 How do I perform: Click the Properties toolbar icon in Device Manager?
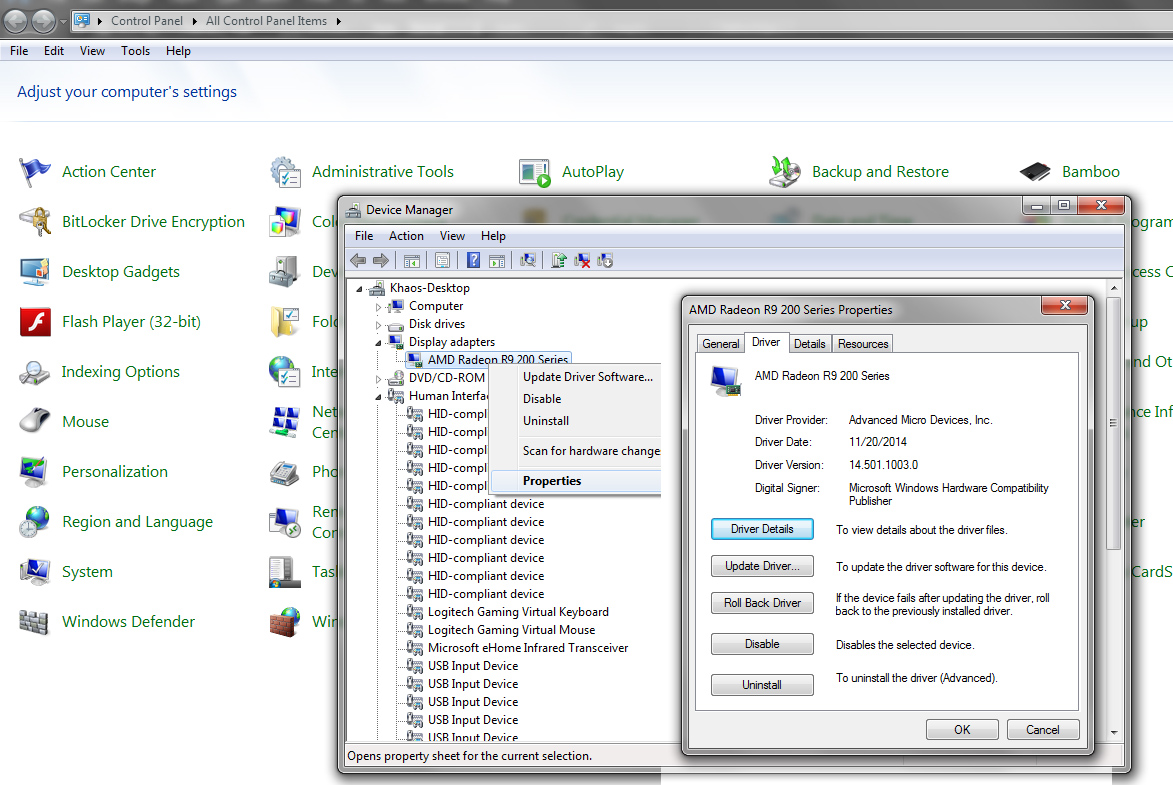coord(442,260)
